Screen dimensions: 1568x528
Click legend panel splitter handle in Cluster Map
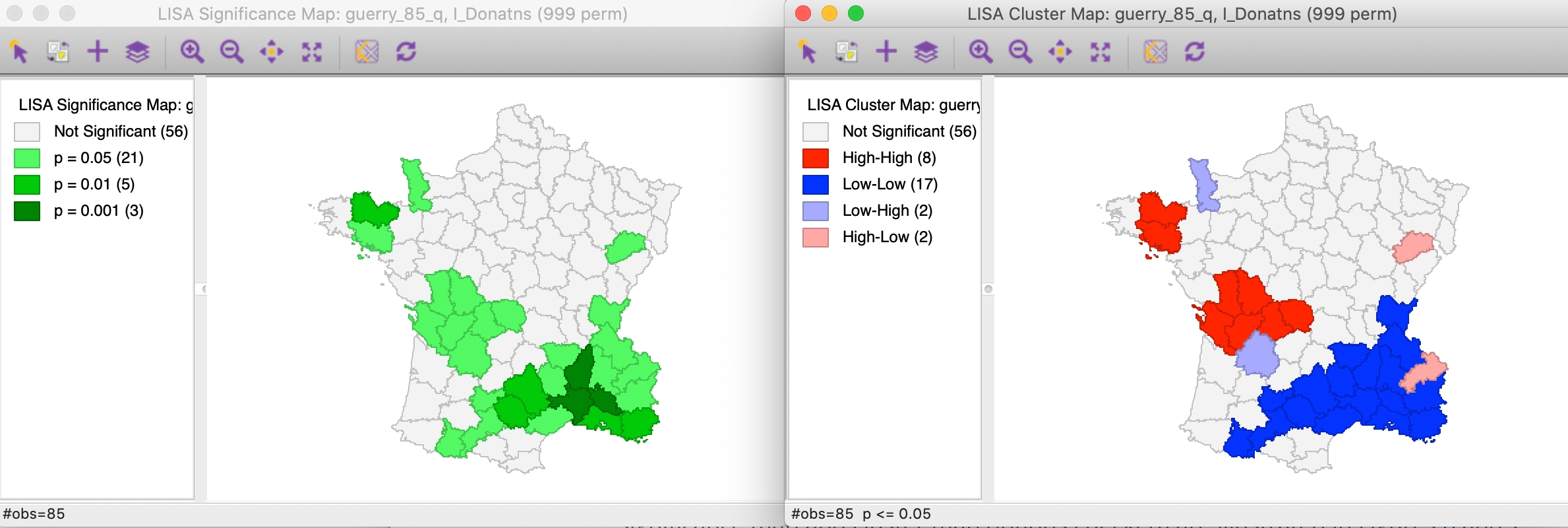(x=988, y=289)
